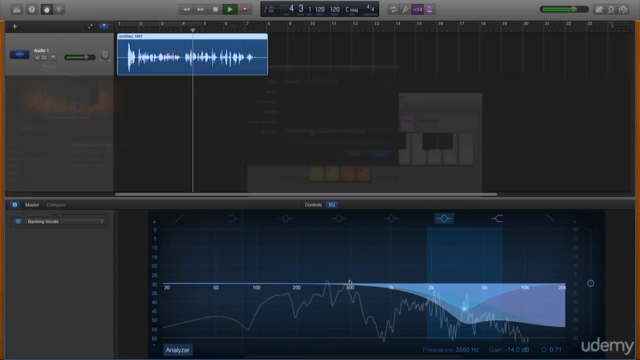The height and width of the screenshot is (360, 640).
Task: Switch to the Master tab
Action: pos(32,205)
